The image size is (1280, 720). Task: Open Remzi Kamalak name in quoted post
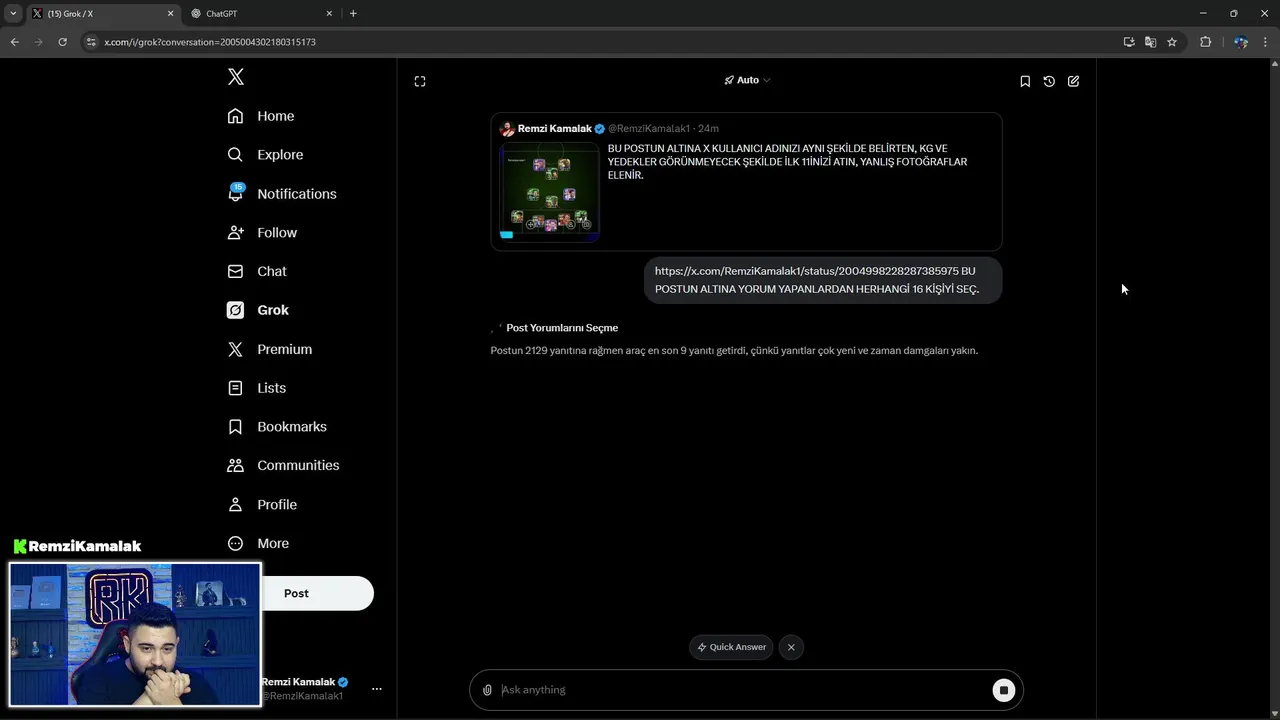click(x=555, y=128)
